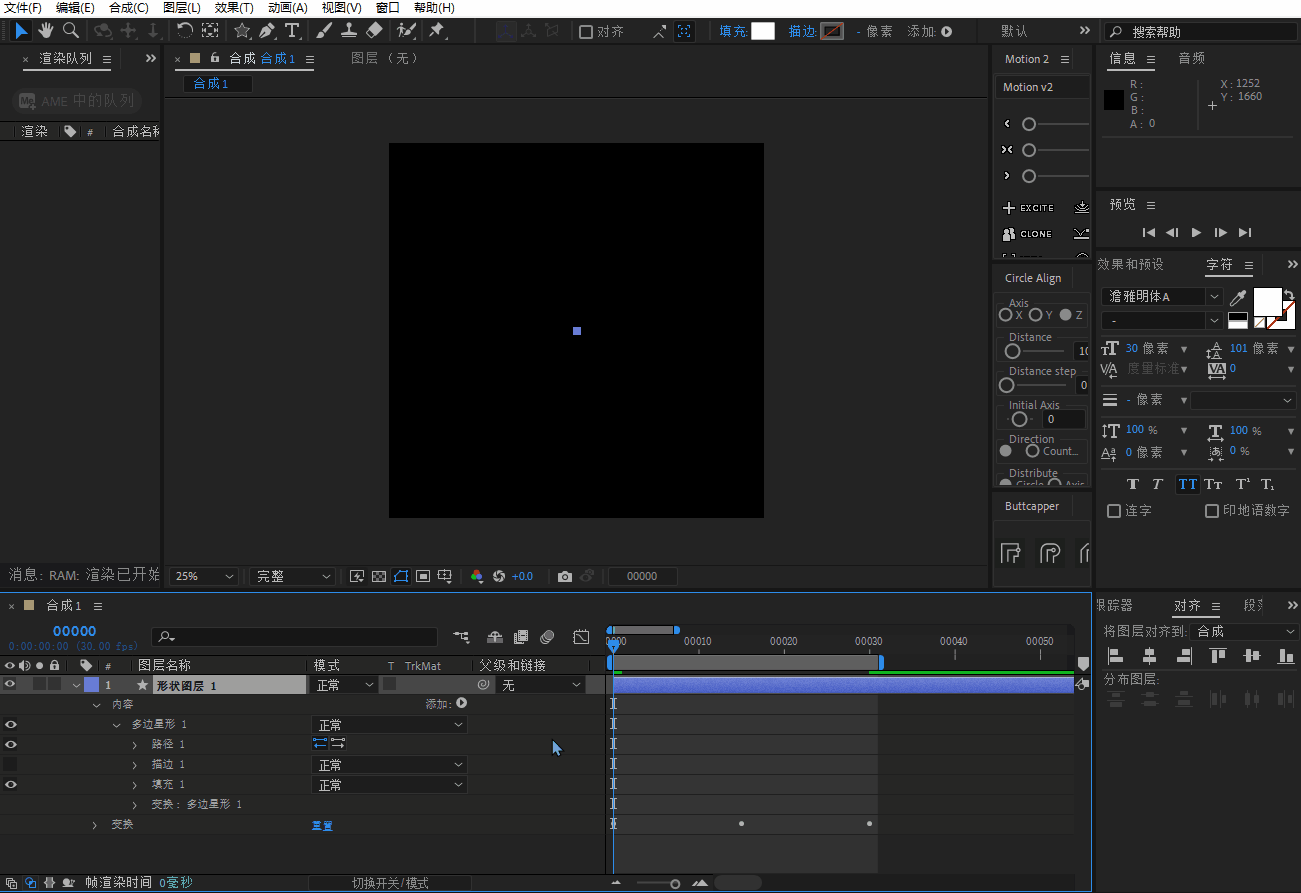
Task: Open the 25% zoom level dropdown
Action: pyautogui.click(x=205, y=576)
